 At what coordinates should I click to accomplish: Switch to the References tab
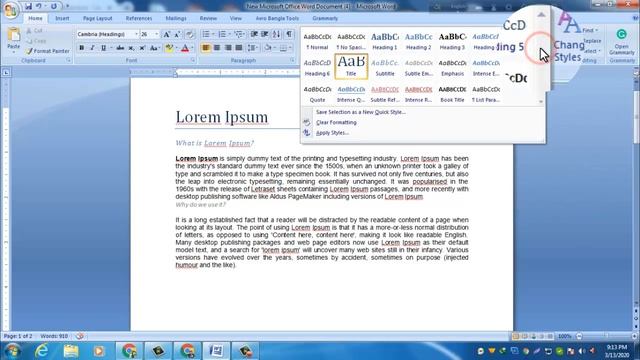pos(139,18)
